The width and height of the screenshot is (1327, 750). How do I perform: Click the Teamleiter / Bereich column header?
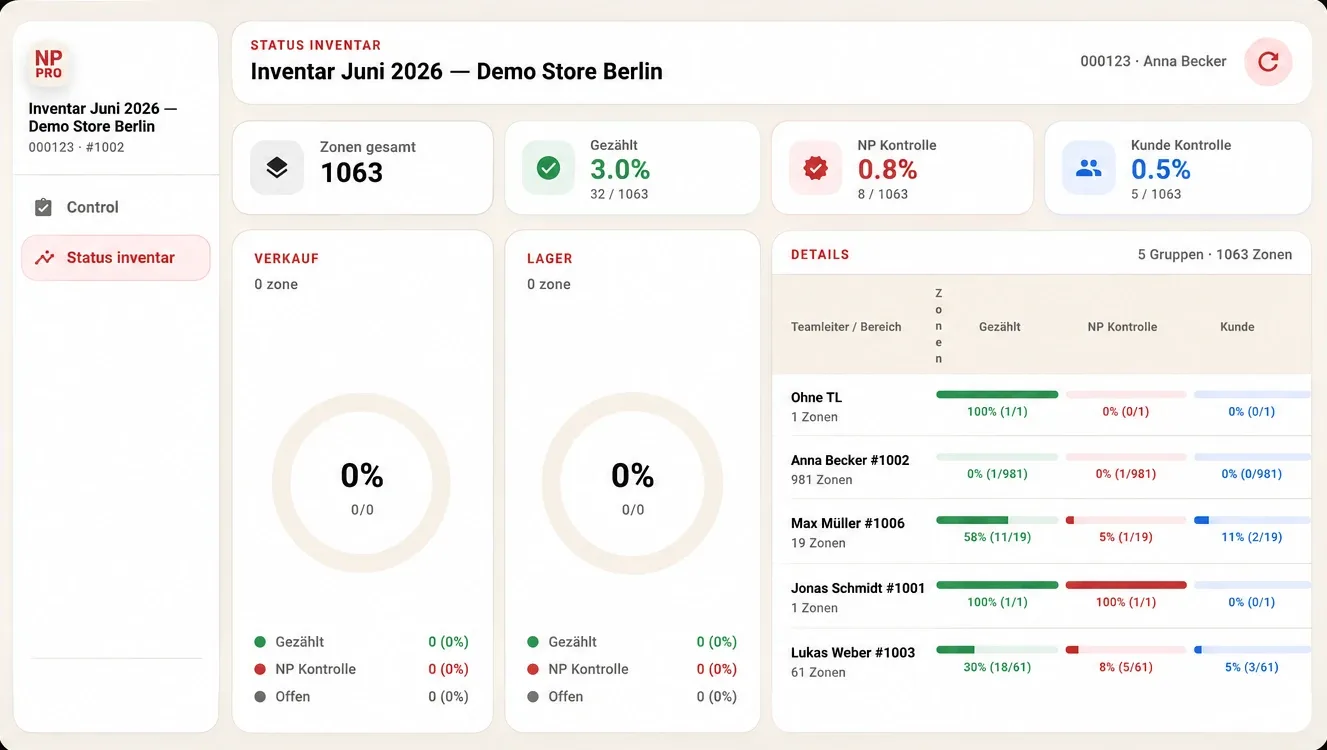[x=846, y=327]
